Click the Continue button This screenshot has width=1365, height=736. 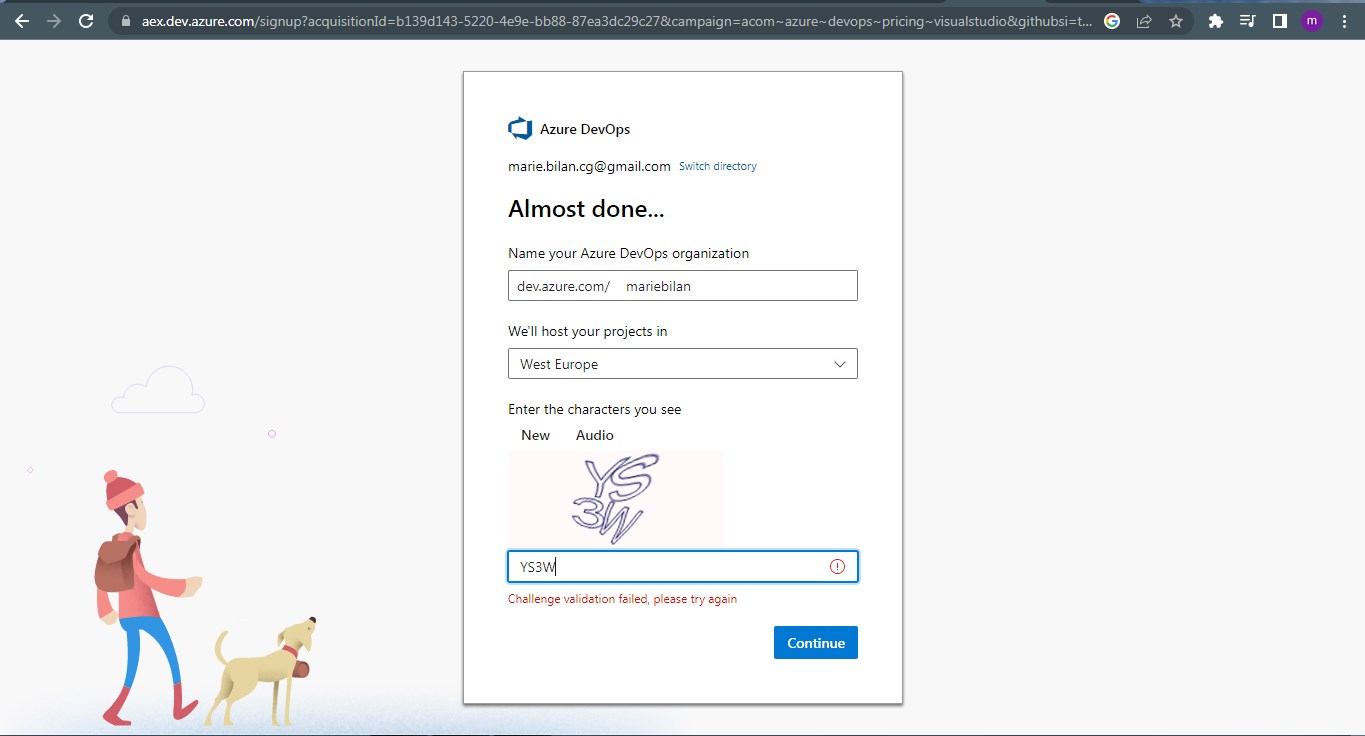815,642
